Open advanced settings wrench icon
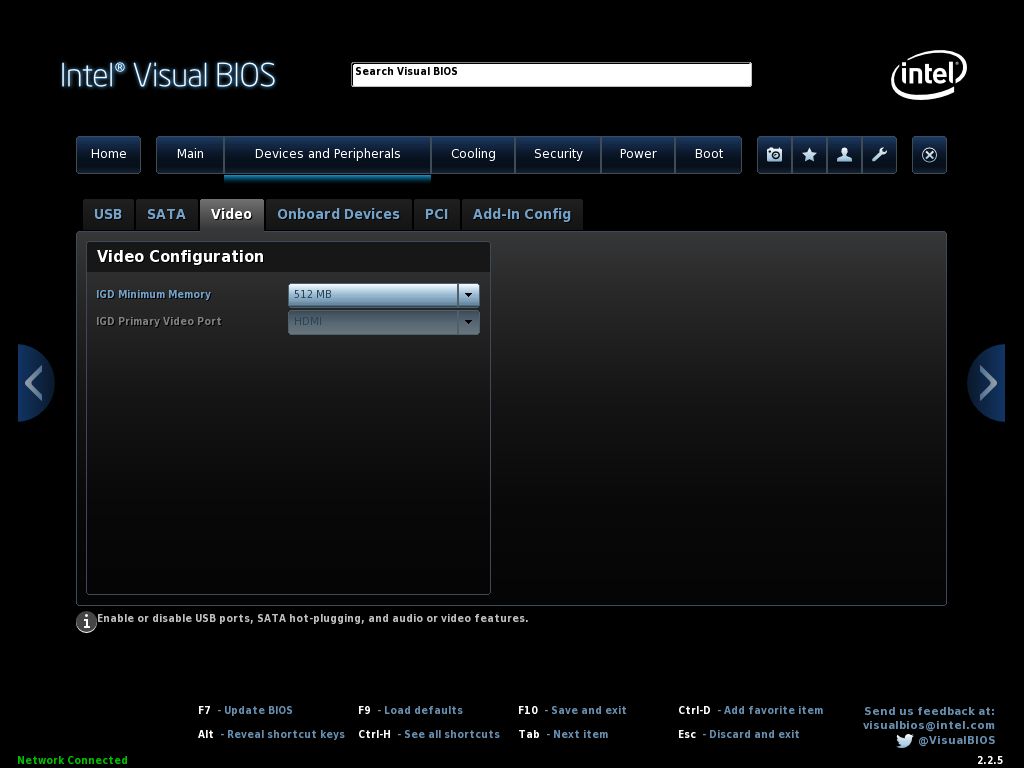The height and width of the screenshot is (768, 1024). pos(879,155)
